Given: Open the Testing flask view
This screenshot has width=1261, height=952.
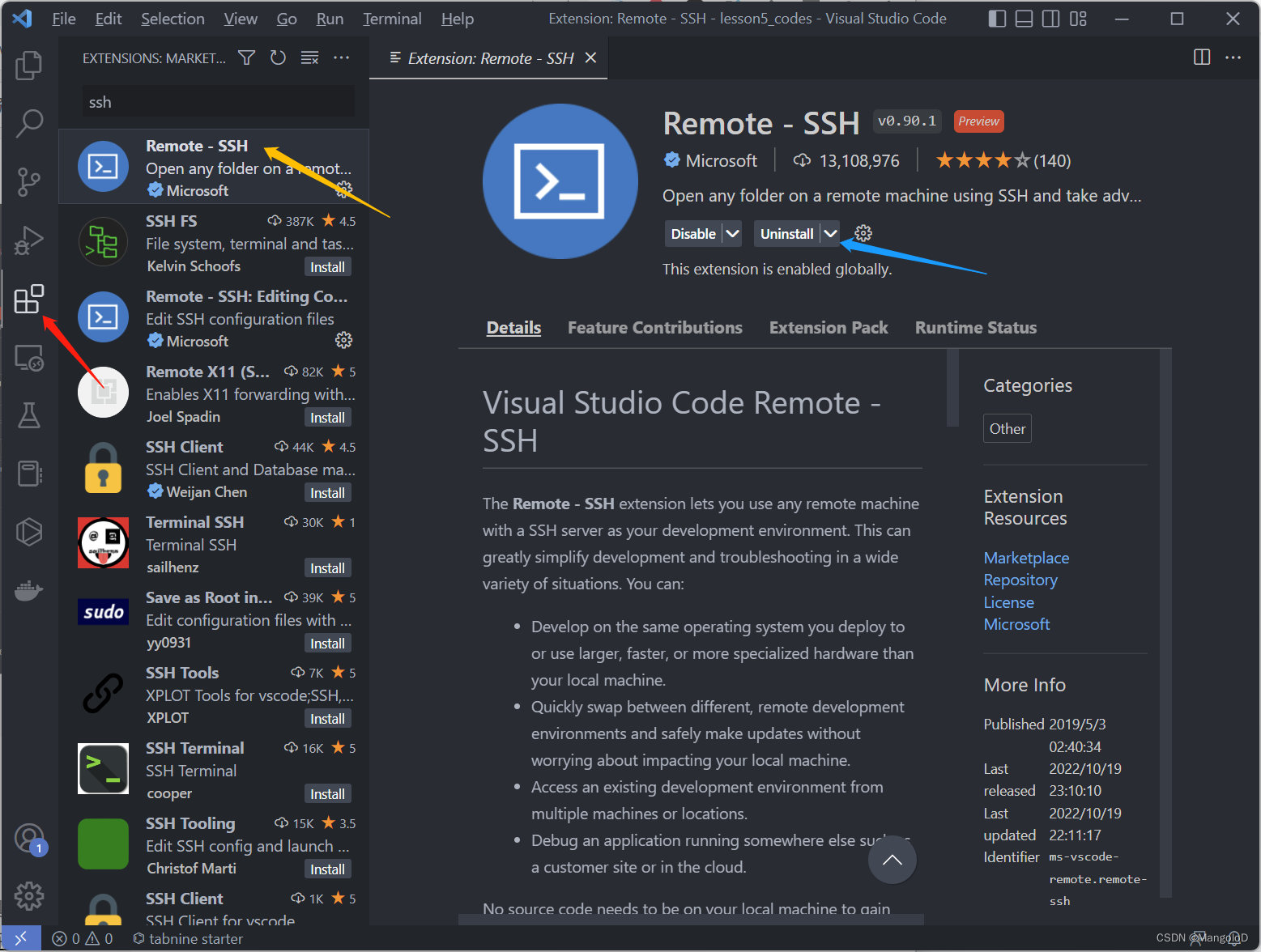Looking at the screenshot, I should click(29, 416).
